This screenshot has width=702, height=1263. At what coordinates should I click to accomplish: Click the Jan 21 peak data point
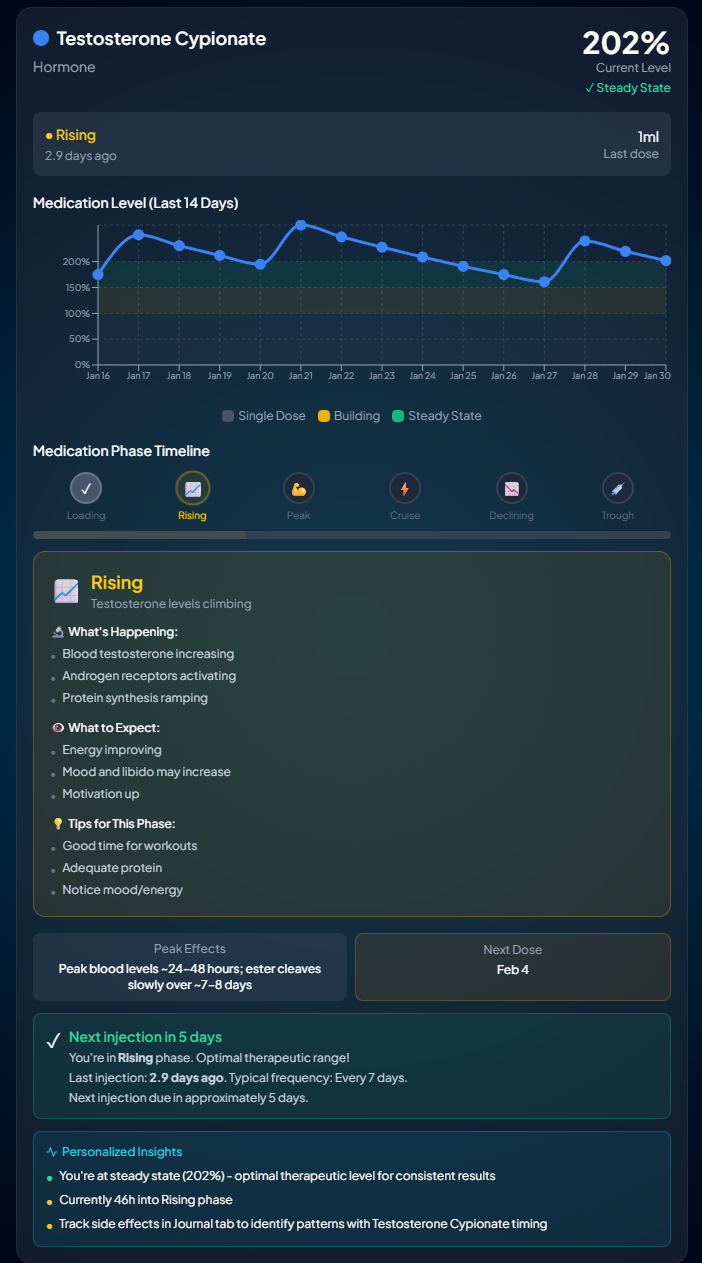point(301,225)
